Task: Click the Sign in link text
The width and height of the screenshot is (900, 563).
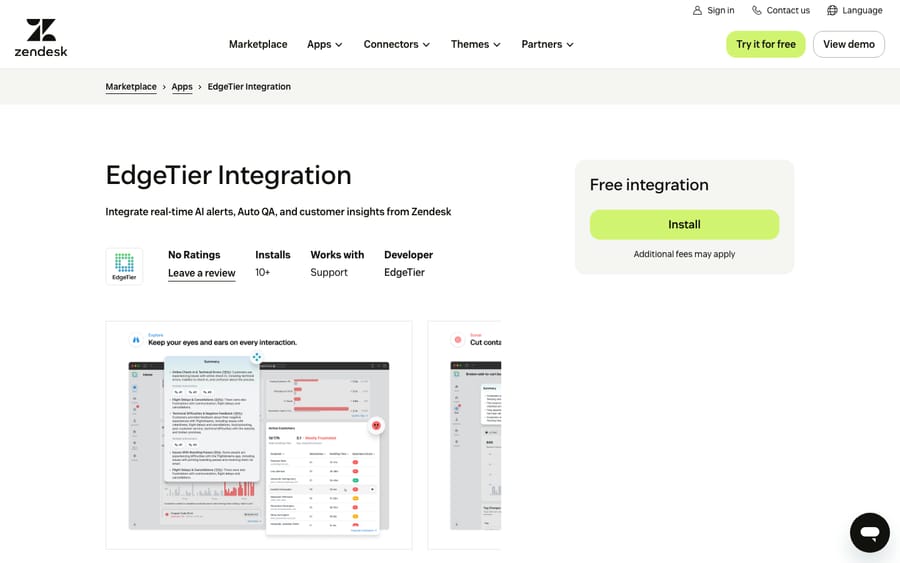Action: pyautogui.click(x=720, y=10)
